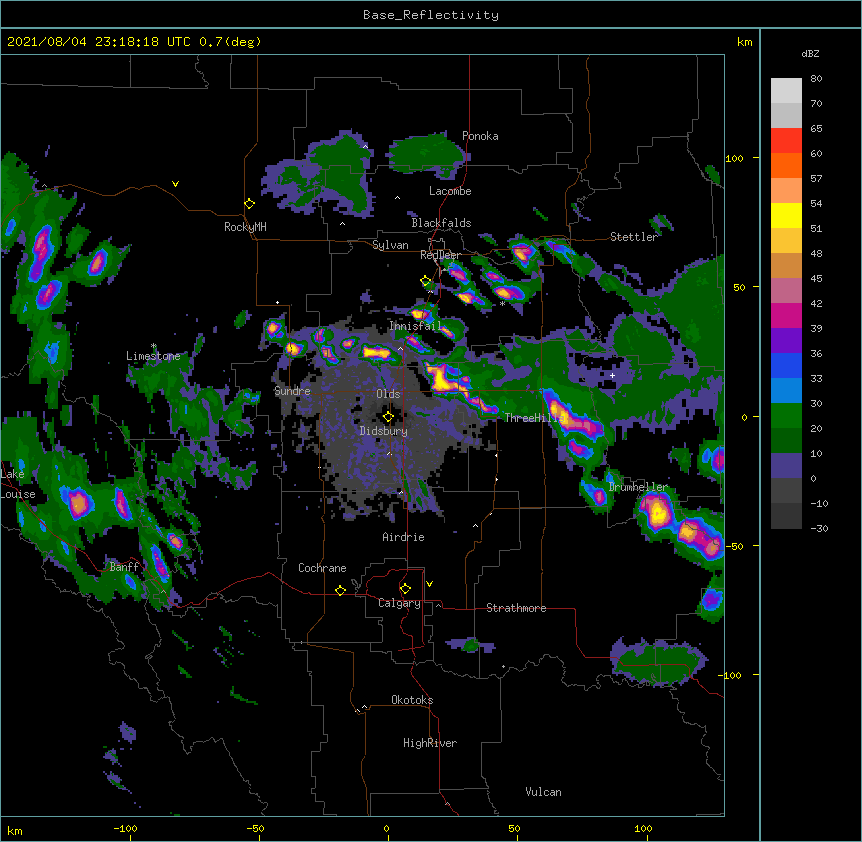Click the Innisfail city label
Image resolution: width=862 pixels, height=842 pixels.
(x=415, y=326)
